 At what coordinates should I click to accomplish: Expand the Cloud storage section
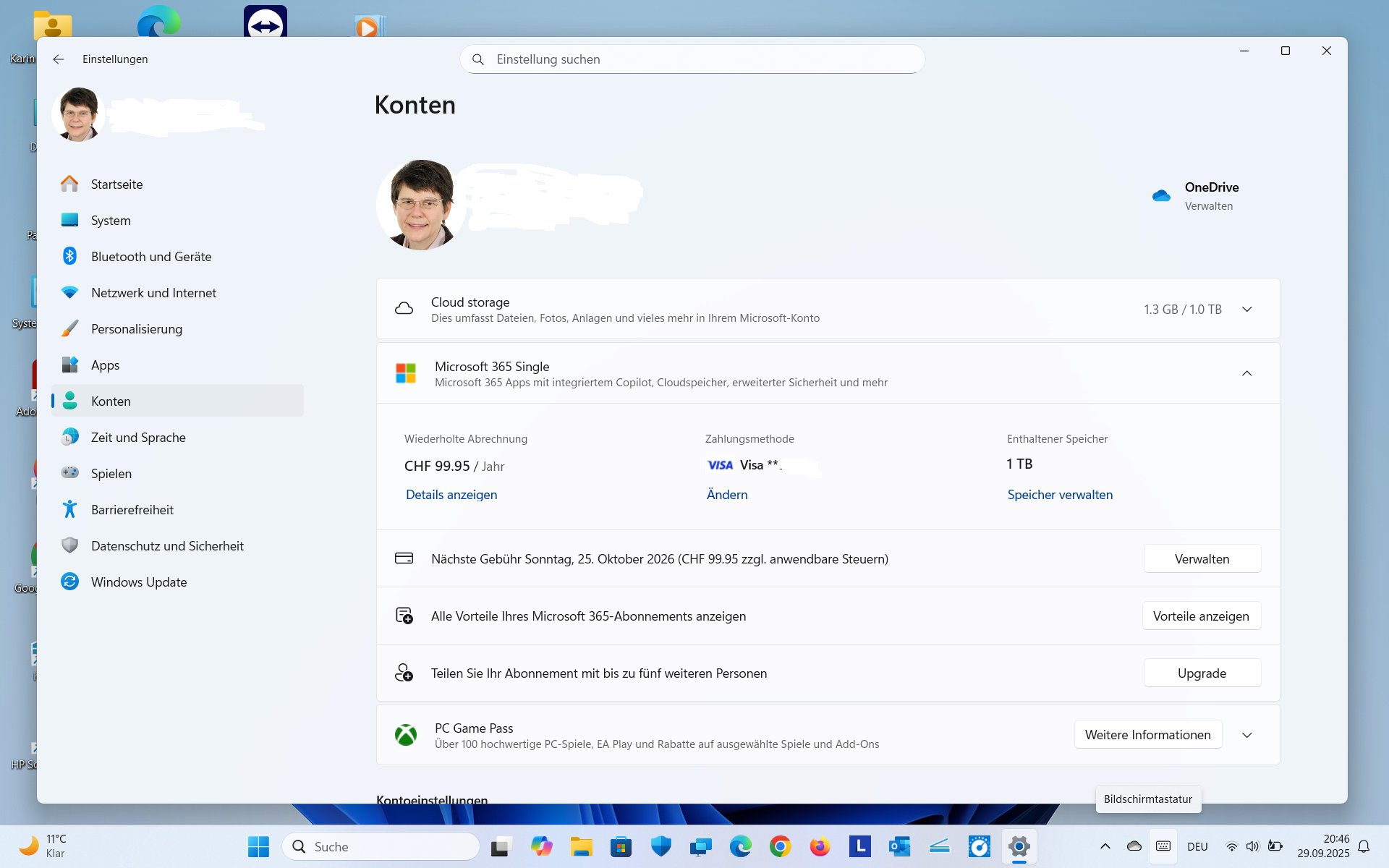1247,309
